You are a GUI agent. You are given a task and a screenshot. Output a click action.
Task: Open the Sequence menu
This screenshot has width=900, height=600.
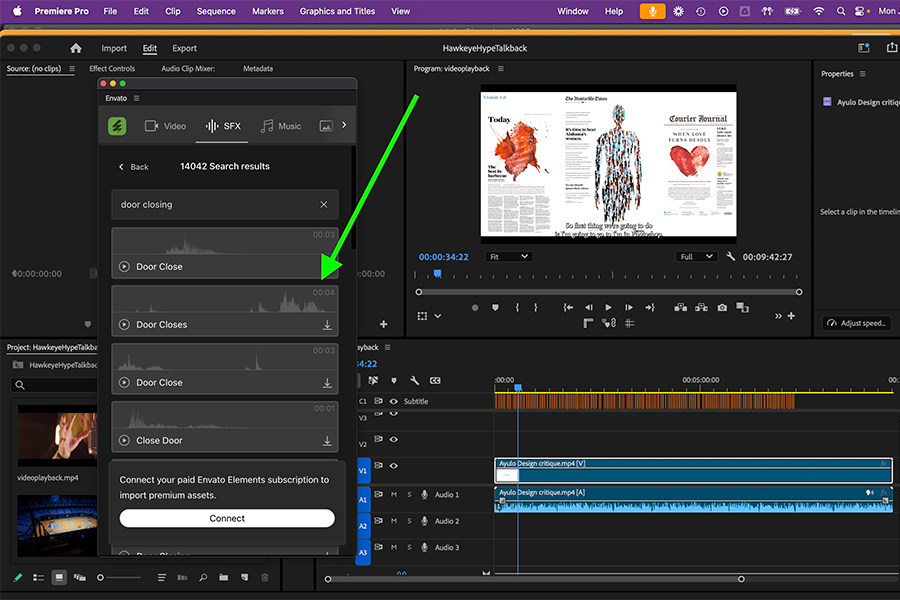216,11
